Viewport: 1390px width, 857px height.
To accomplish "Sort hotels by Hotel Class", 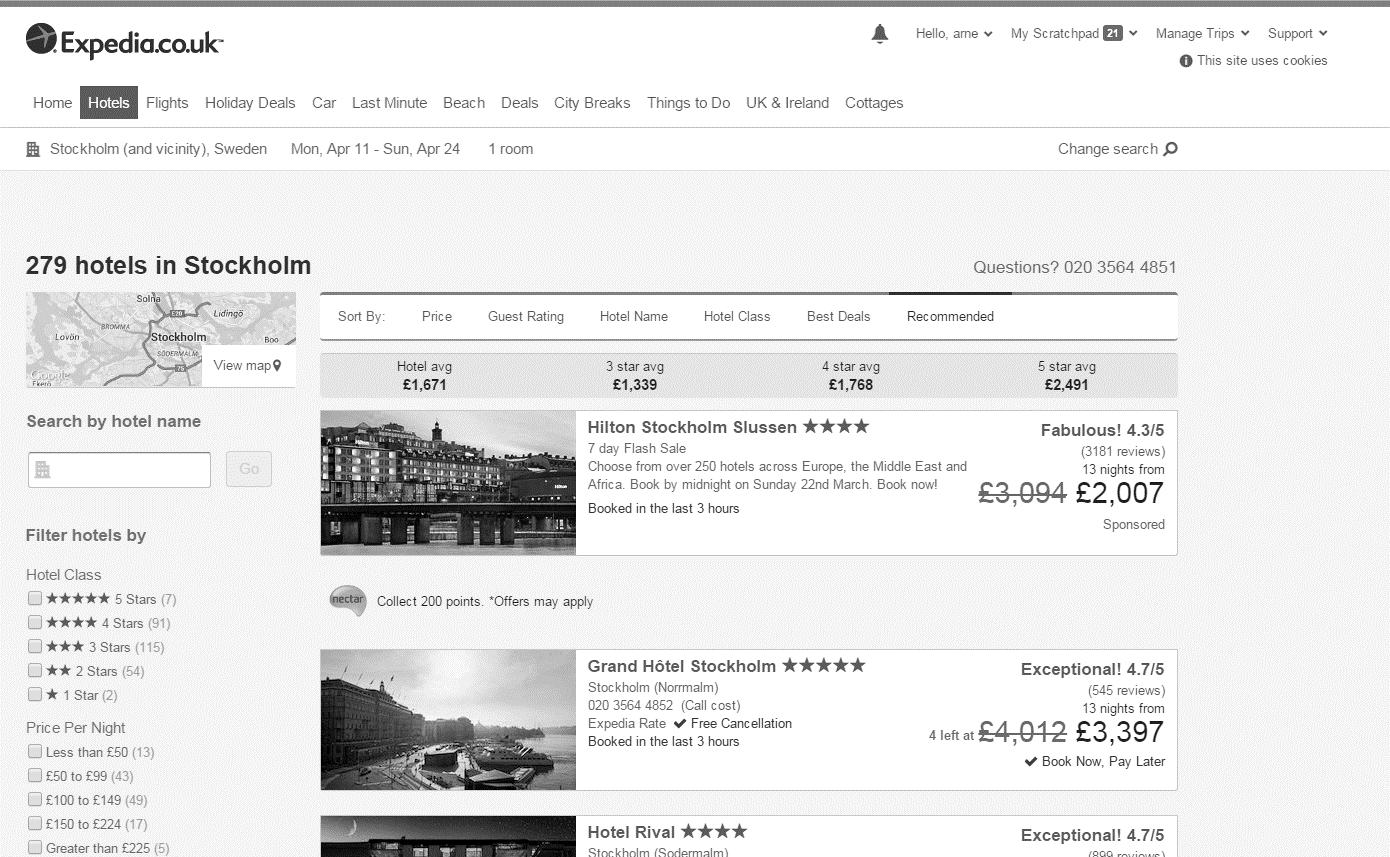I will [737, 317].
